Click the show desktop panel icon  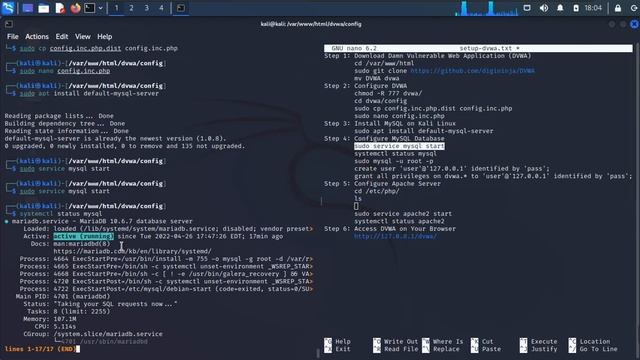28,8
